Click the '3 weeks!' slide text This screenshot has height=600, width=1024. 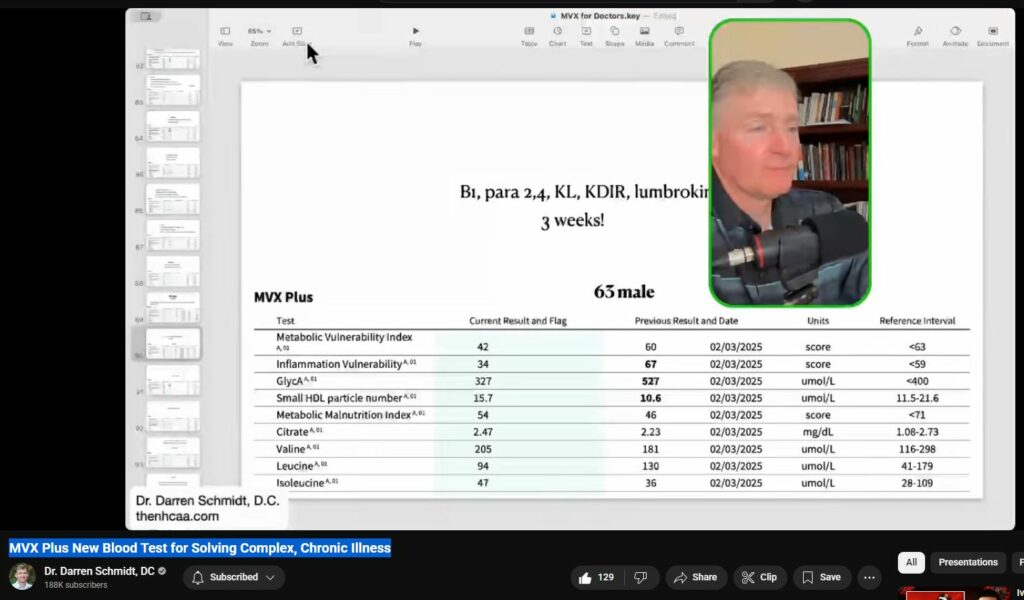573,220
